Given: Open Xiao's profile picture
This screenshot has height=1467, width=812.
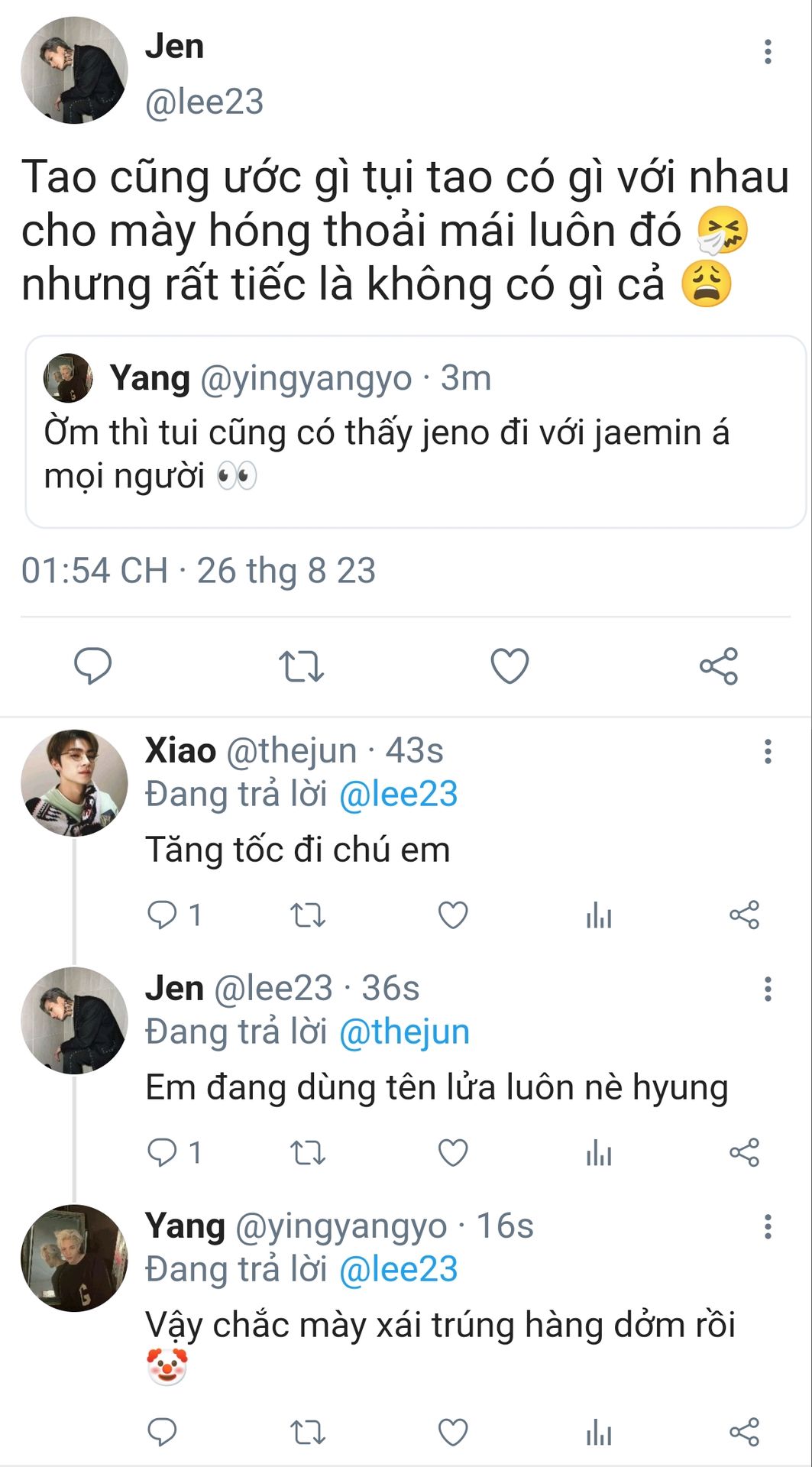Looking at the screenshot, I should click(74, 783).
